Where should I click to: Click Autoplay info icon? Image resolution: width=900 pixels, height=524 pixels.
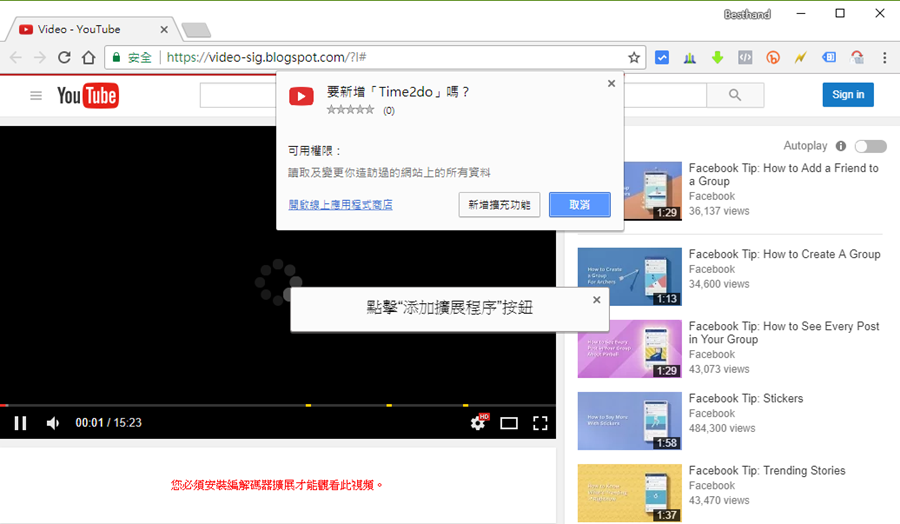pyautogui.click(x=840, y=146)
